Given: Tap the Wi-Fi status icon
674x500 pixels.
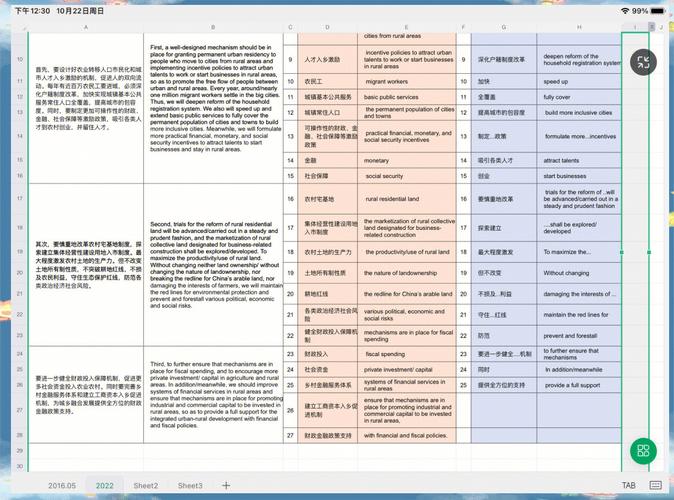Looking at the screenshot, I should click(x=625, y=11).
